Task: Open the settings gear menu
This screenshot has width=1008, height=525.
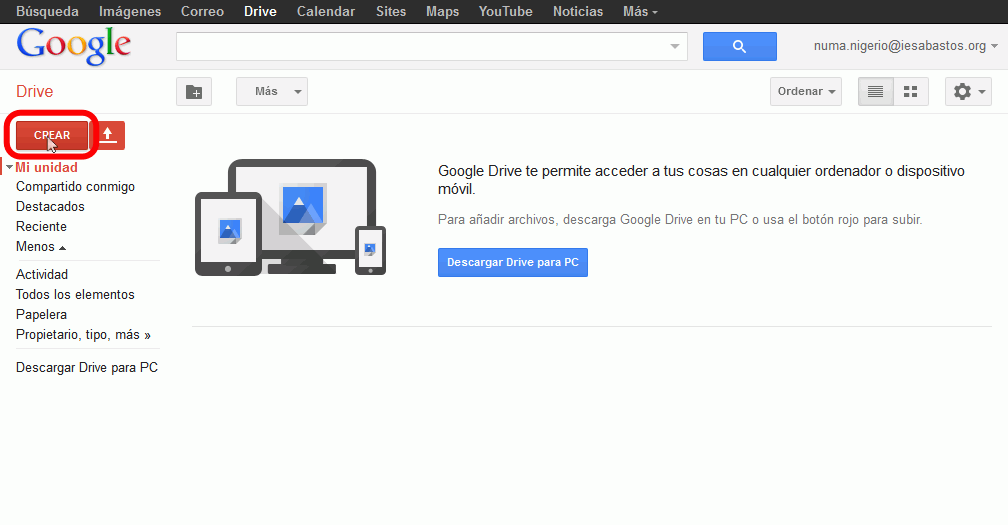Action: click(968, 92)
